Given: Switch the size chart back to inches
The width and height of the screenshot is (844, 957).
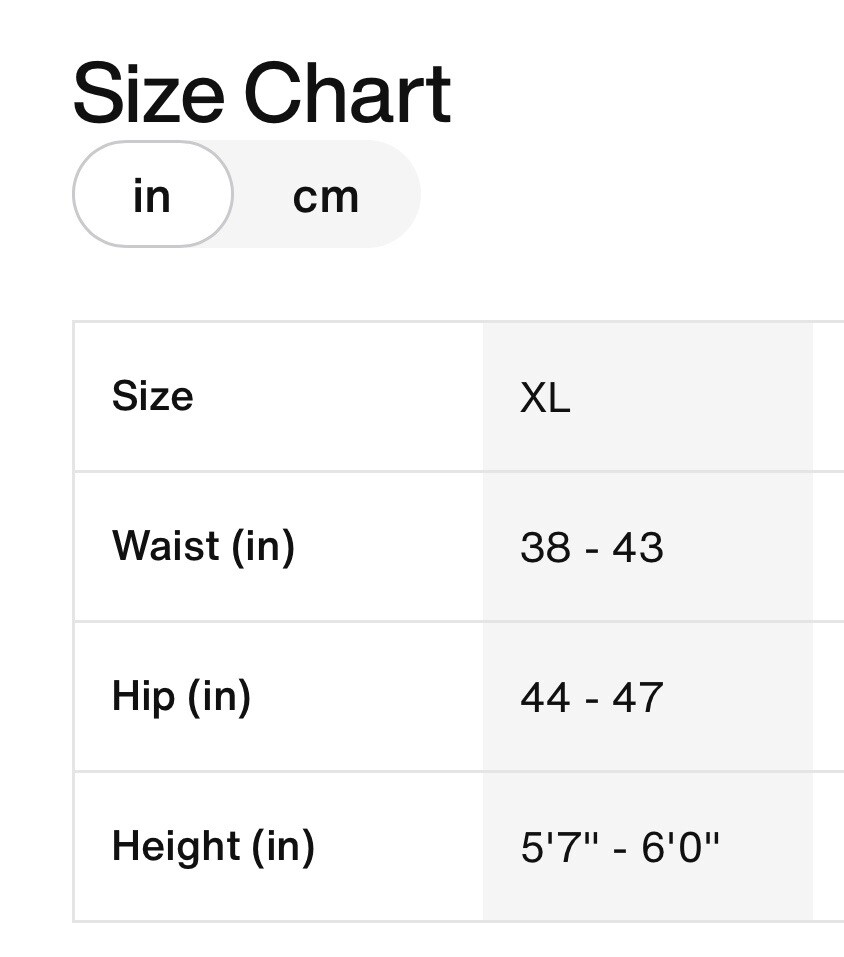Looking at the screenshot, I should [x=151, y=194].
